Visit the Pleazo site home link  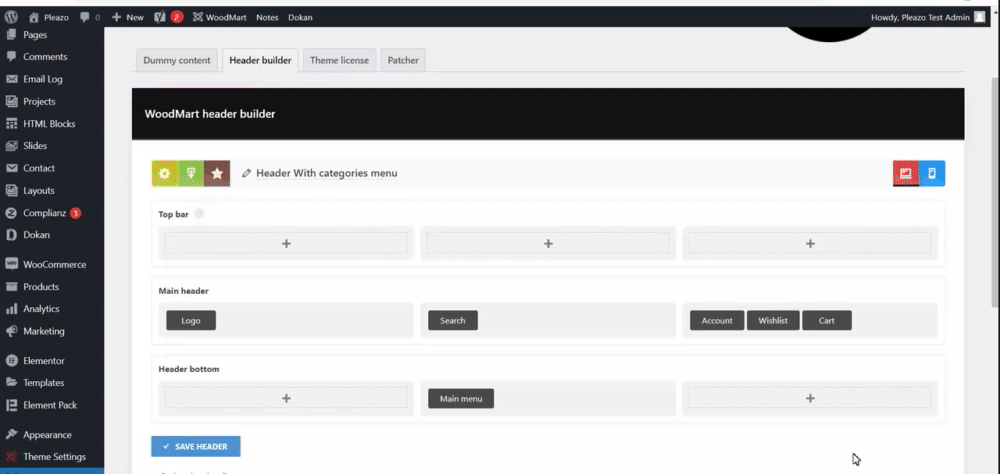pyautogui.click(x=49, y=17)
